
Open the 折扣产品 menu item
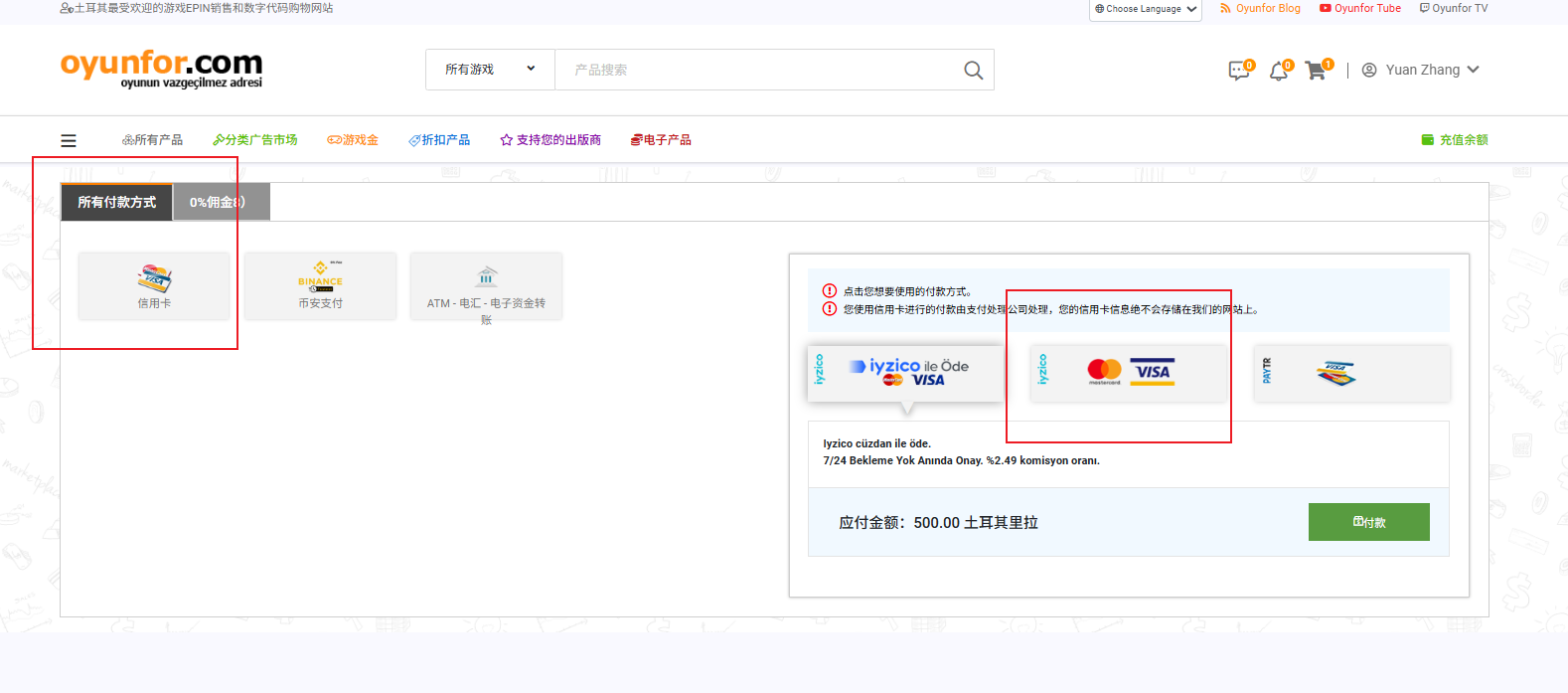point(439,140)
